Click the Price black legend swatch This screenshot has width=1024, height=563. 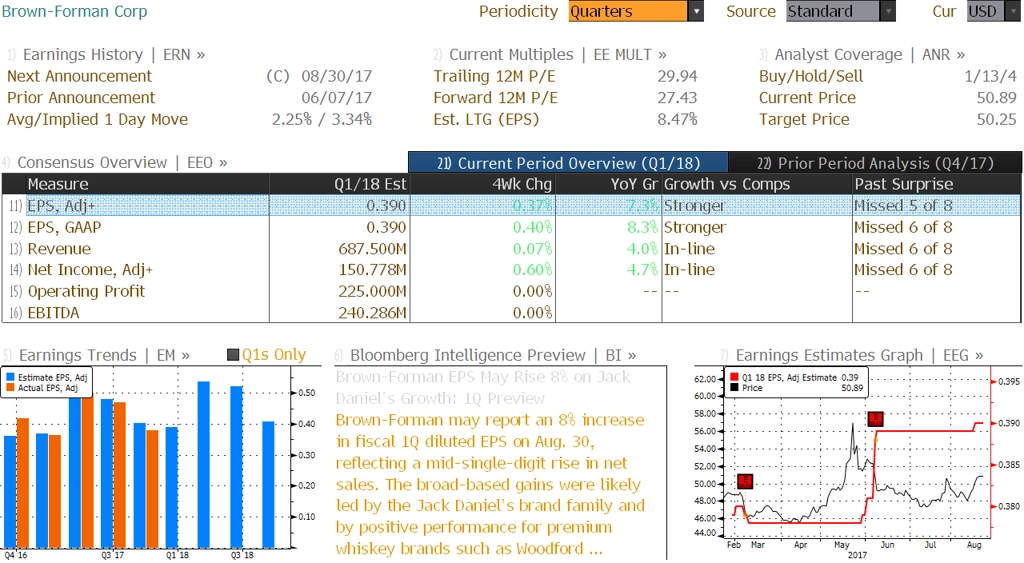(735, 388)
